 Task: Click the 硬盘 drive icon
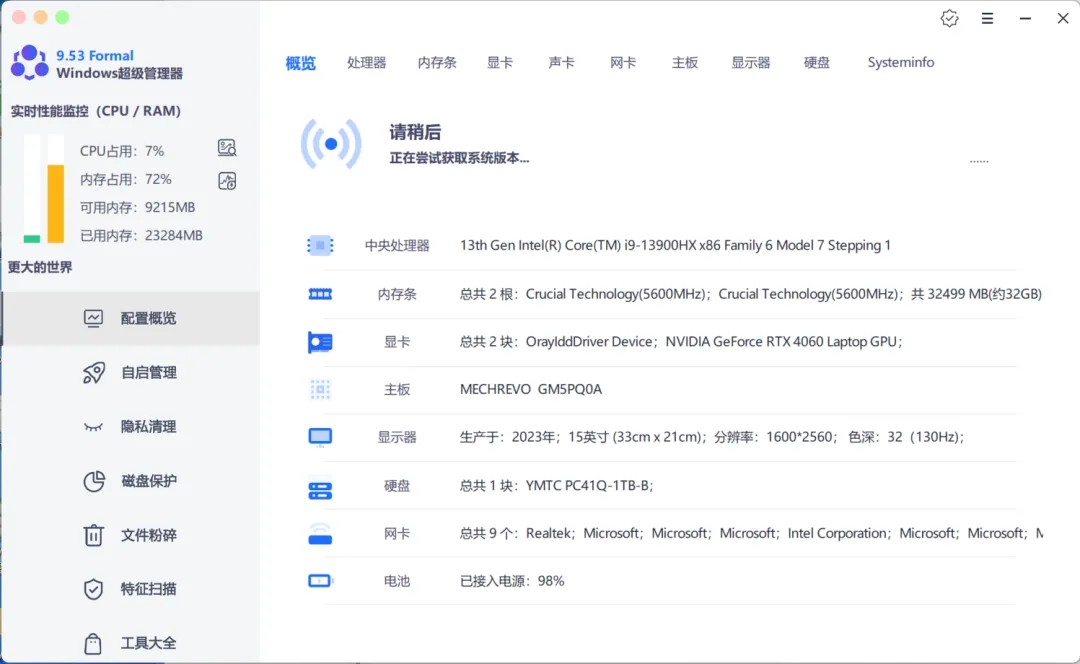[x=320, y=490]
